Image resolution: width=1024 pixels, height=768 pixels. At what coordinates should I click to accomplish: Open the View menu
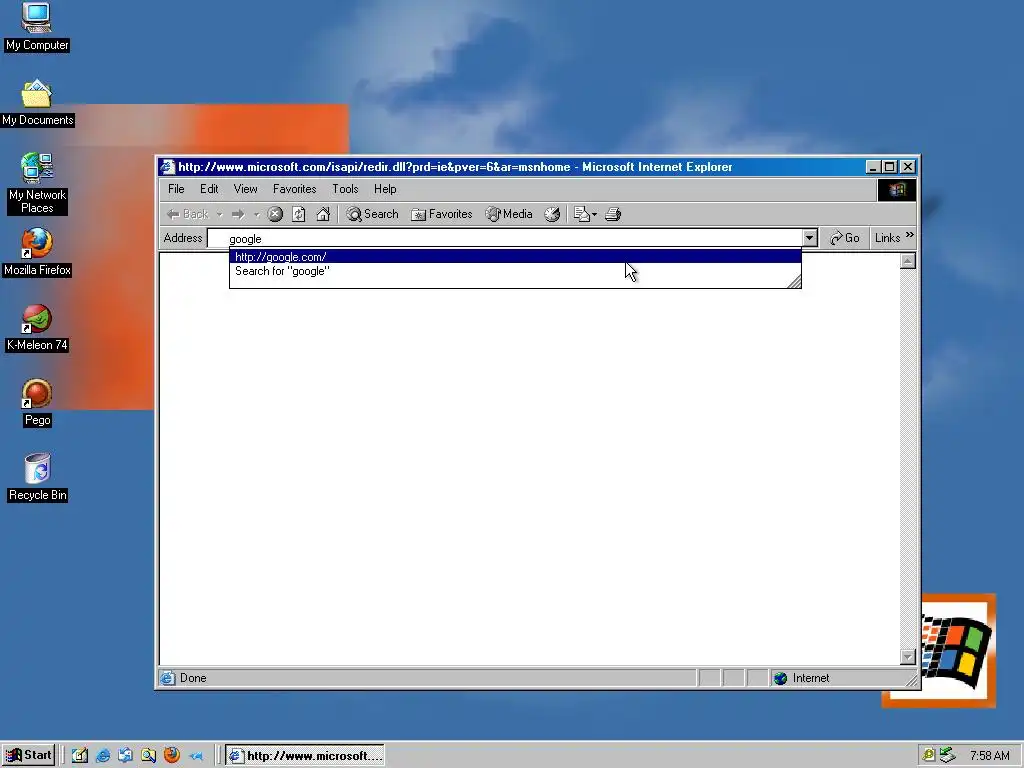[246, 189]
